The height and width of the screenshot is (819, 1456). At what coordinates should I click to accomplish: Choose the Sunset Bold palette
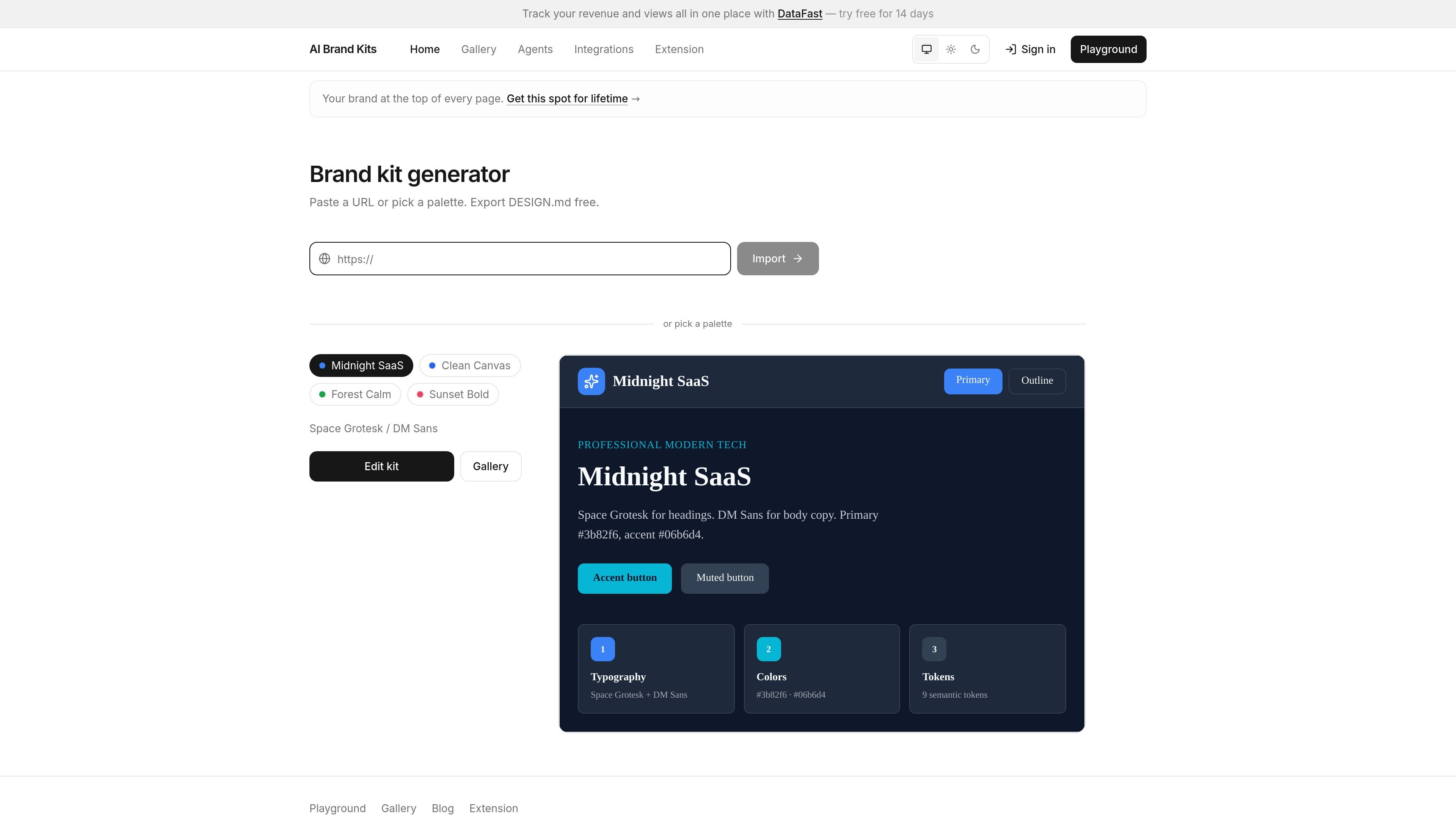(453, 394)
